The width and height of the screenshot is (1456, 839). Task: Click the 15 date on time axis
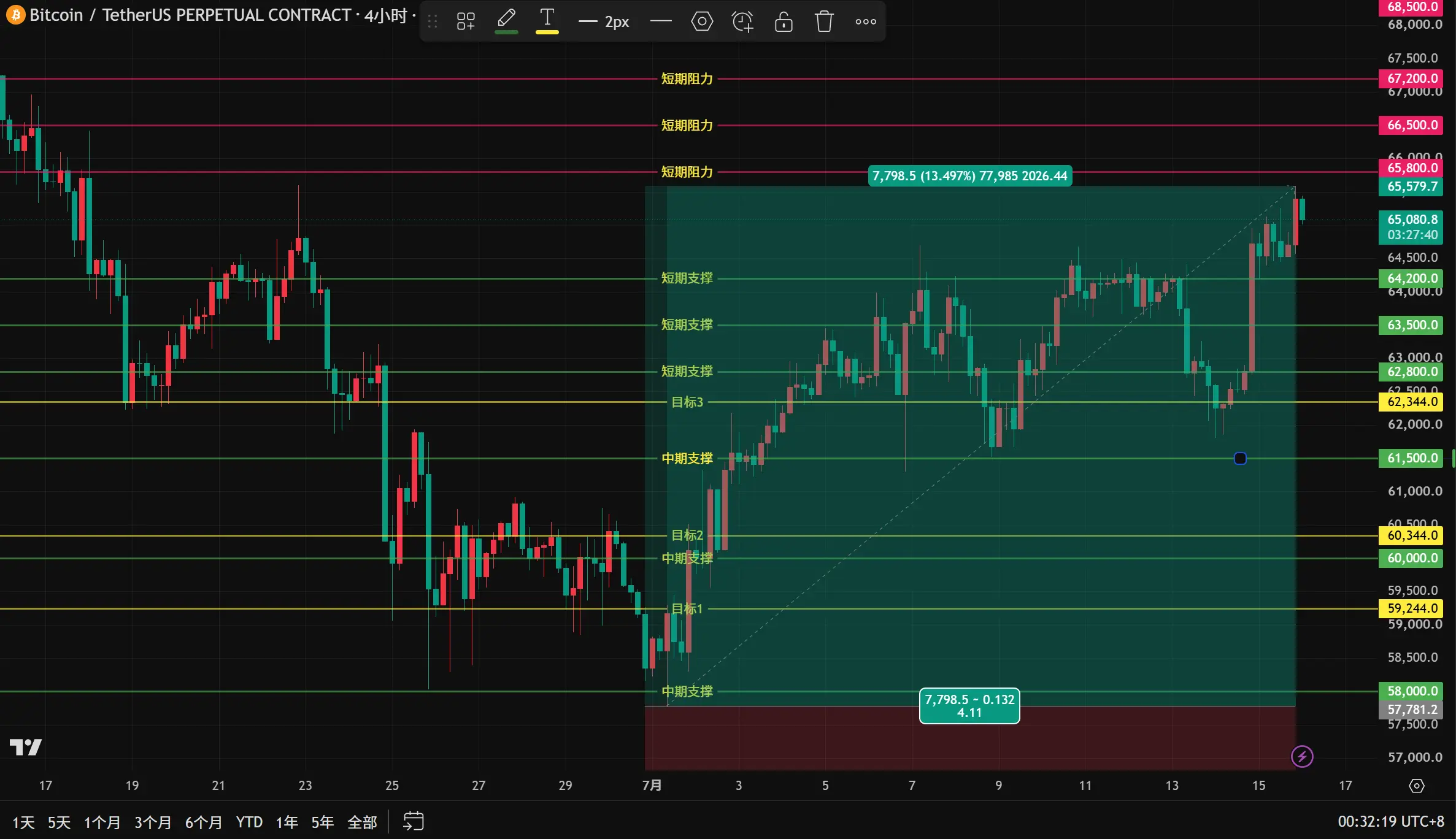(x=1258, y=786)
